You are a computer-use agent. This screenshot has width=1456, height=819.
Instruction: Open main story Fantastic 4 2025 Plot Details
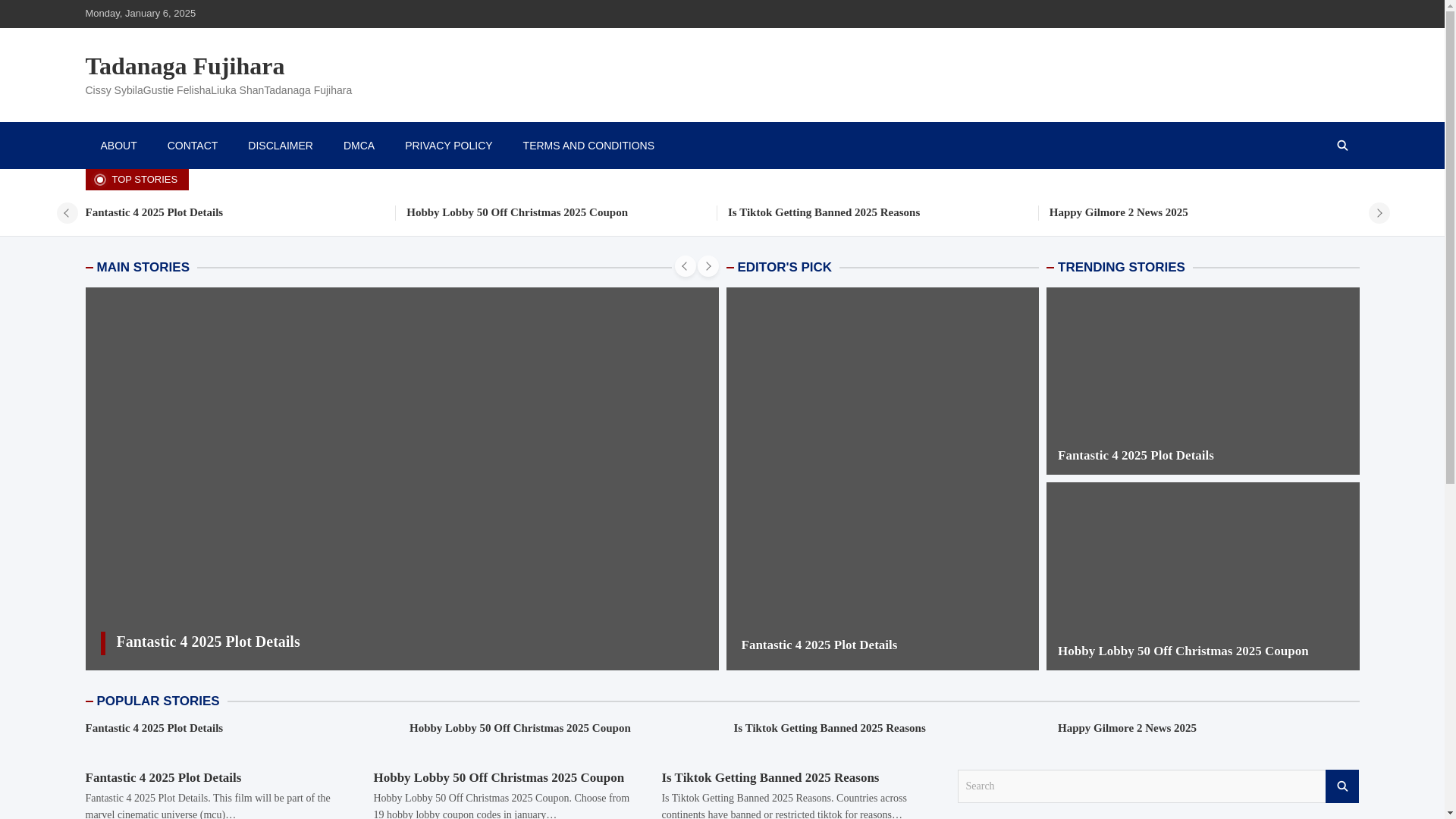209,642
